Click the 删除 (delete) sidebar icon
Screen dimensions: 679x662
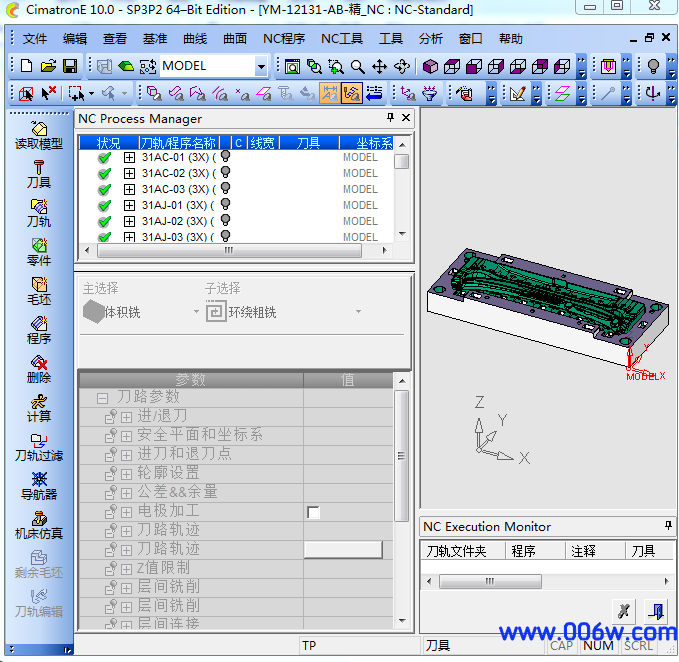[x=39, y=369]
